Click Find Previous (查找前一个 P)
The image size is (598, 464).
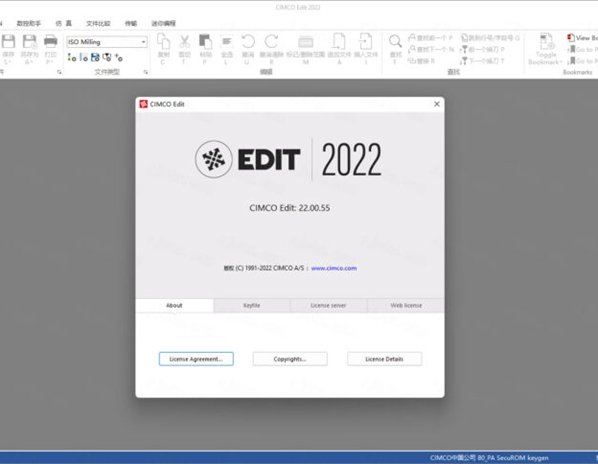click(430, 38)
